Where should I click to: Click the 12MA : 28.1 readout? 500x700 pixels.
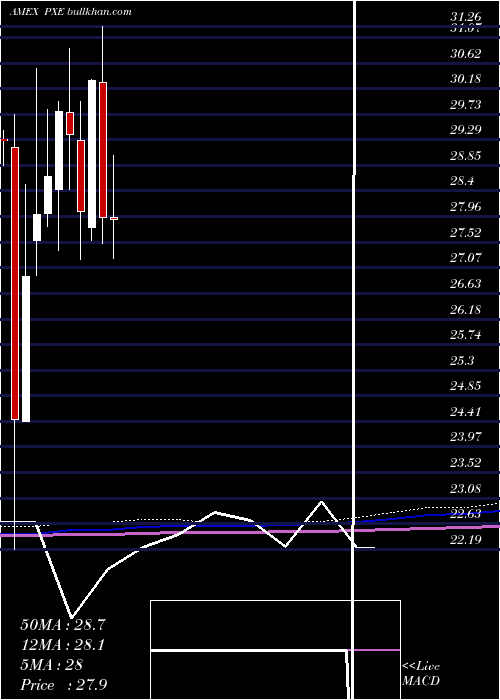pos(63,645)
